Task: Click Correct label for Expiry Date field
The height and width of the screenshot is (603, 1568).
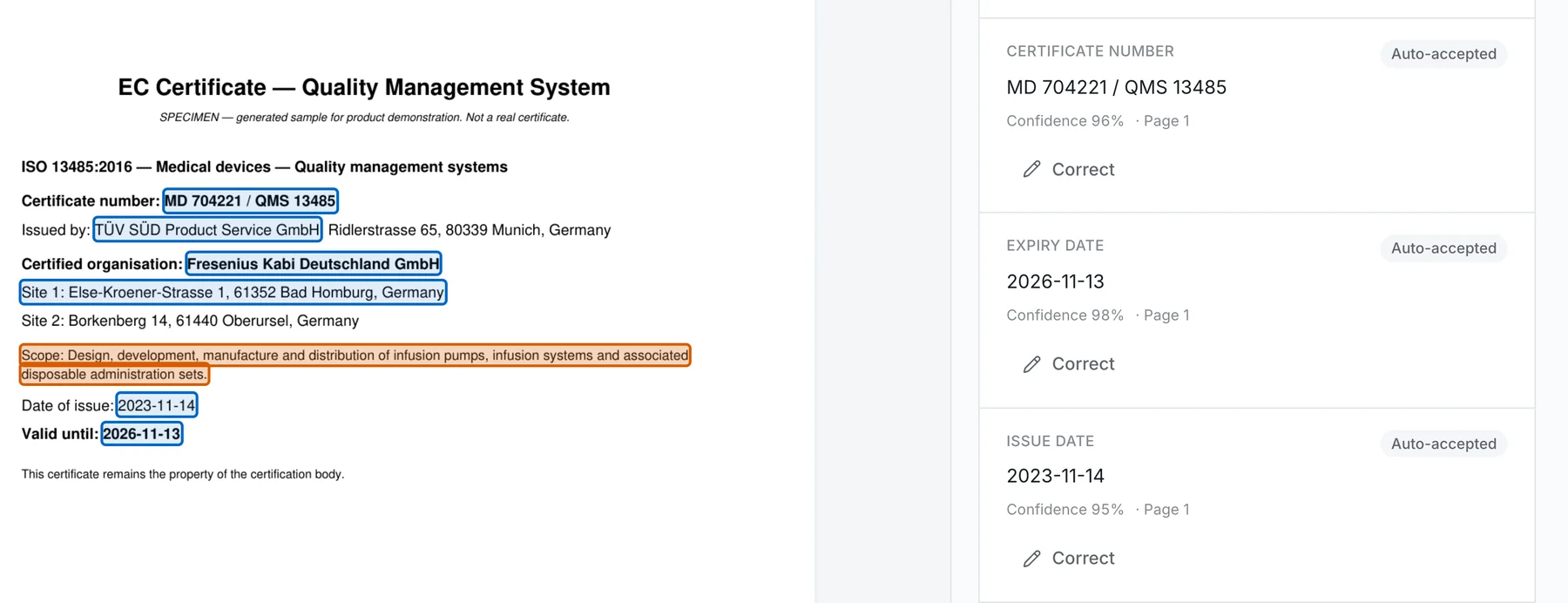Action: [x=1083, y=364]
